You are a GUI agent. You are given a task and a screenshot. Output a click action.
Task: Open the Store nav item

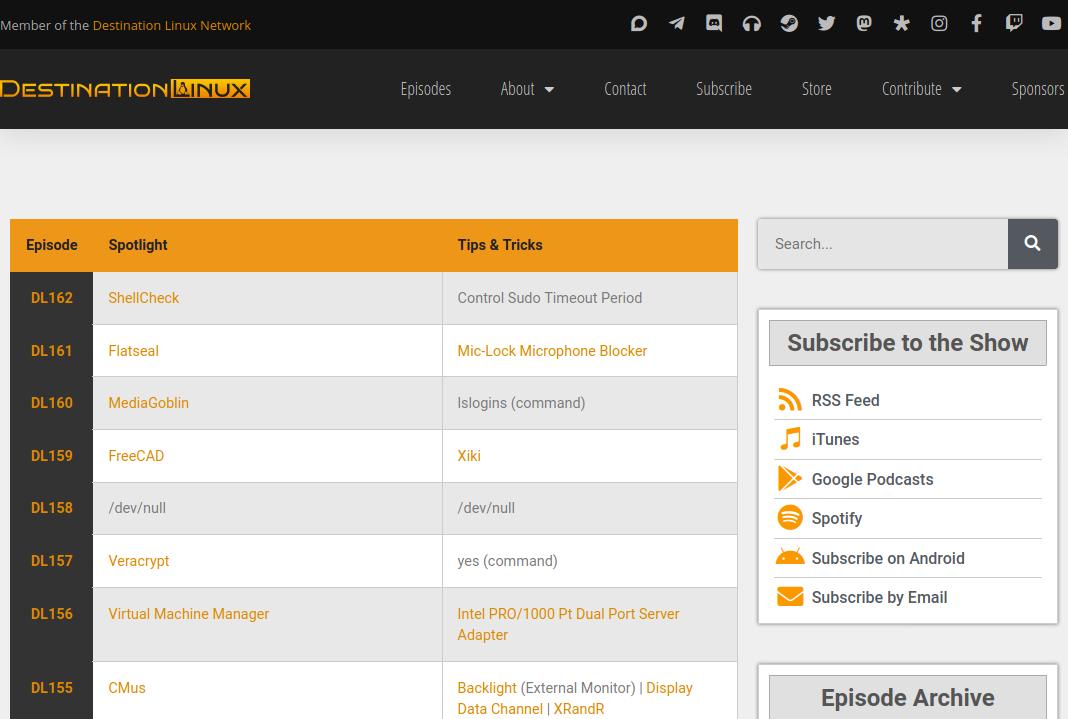pyautogui.click(x=817, y=89)
